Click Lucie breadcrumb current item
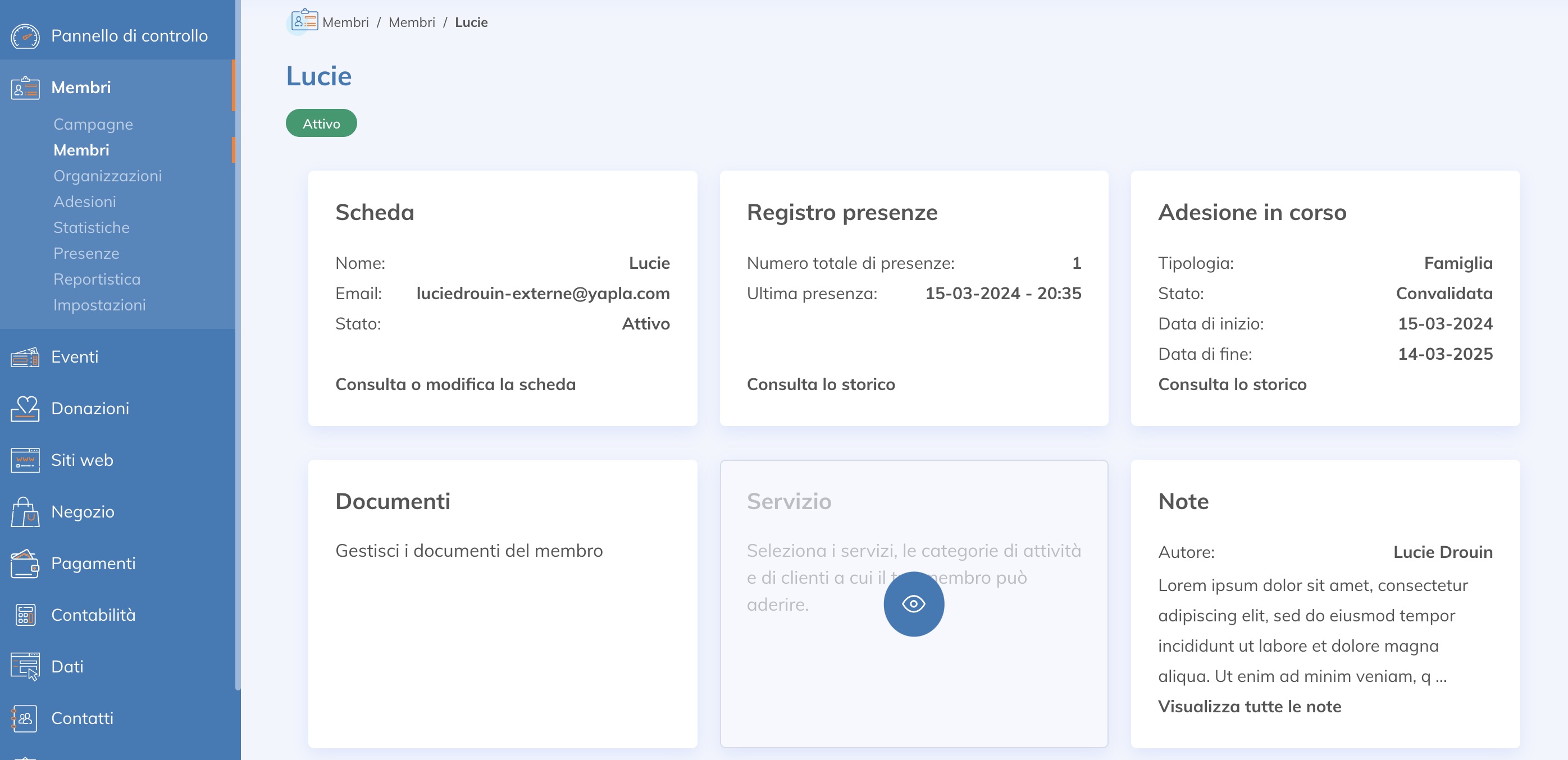 [471, 22]
